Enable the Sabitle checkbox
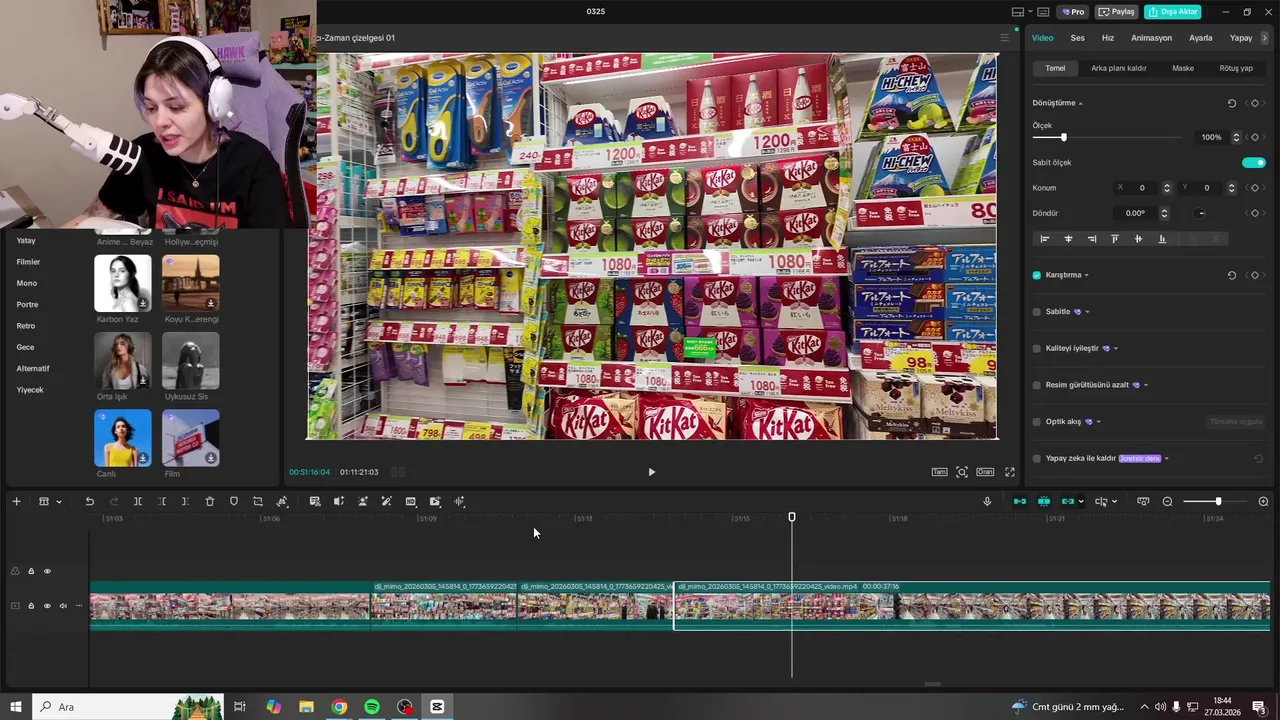The height and width of the screenshot is (720, 1280). coord(1037,312)
